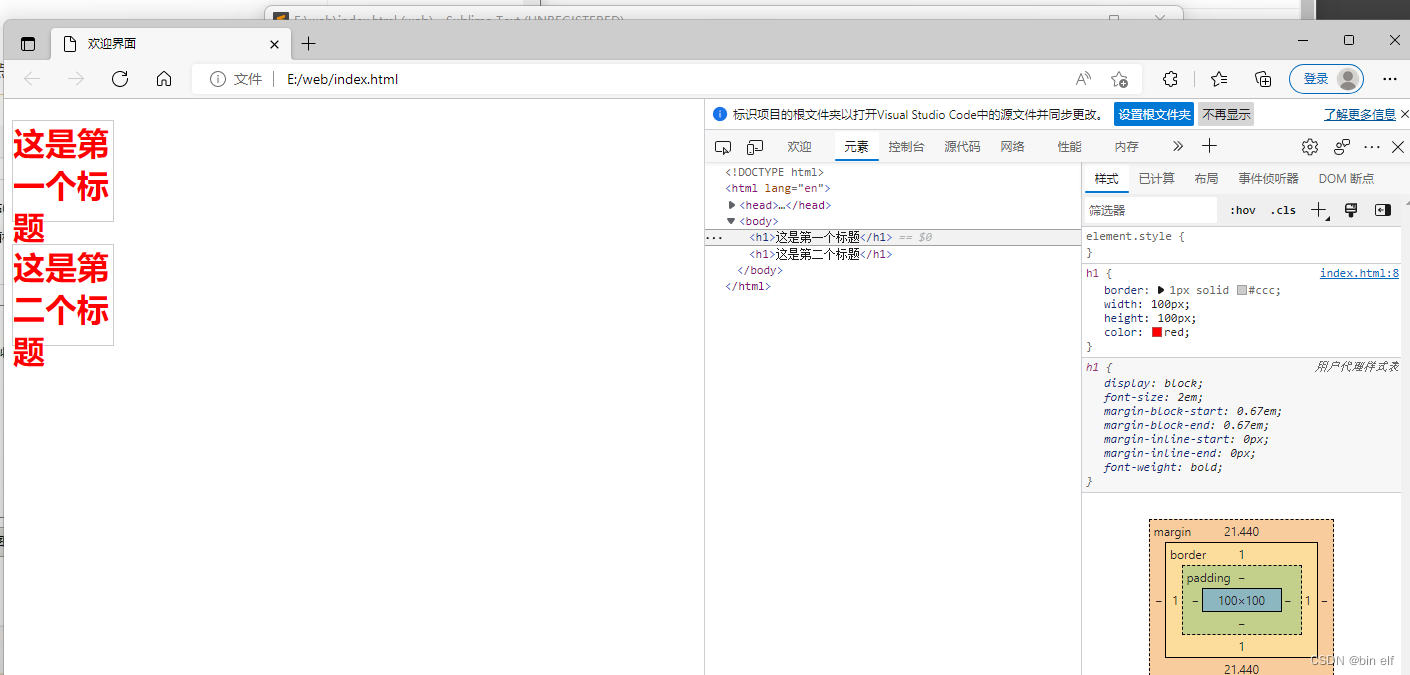Click the 筛选器 filter input field
Screen dimensions: 1410x675
1150,210
